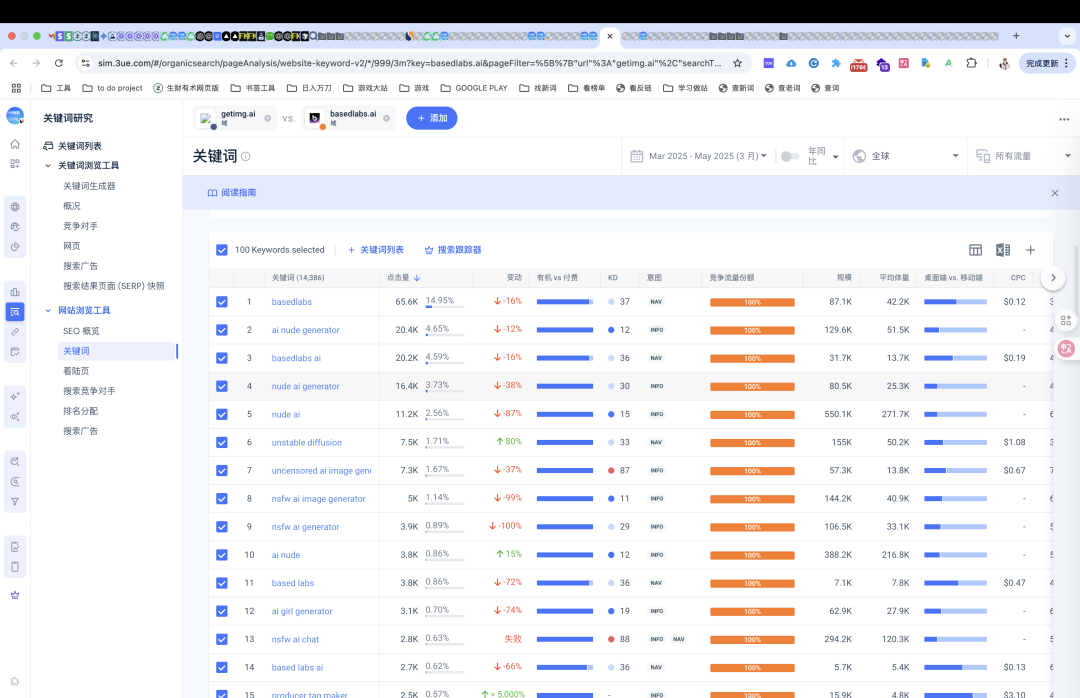The height and width of the screenshot is (698, 1080).
Task: Bookmark this page with the star icon
Action: (x=738, y=63)
